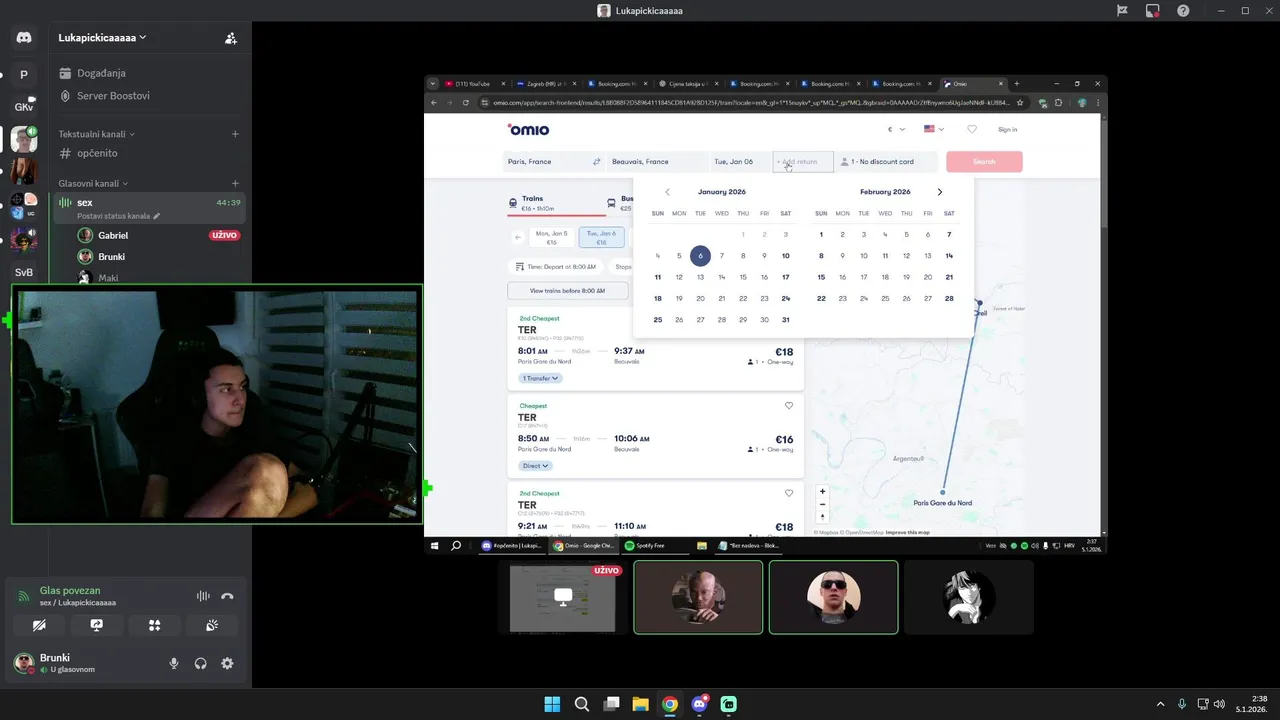Open Chrome from the Windows taskbar
The image size is (1280, 720).
pos(670,704)
